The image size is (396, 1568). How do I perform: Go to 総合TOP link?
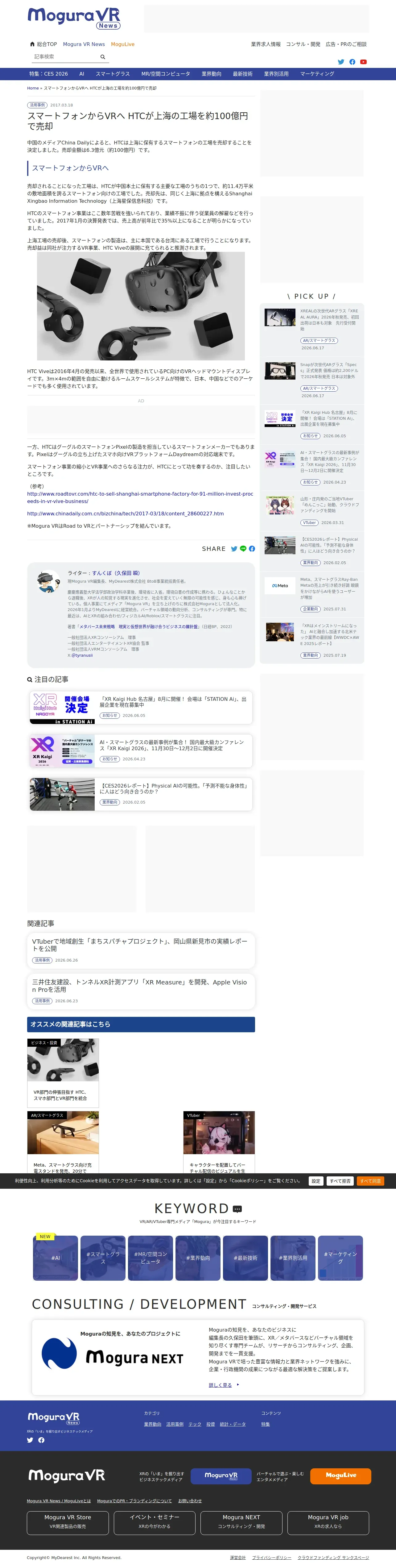tap(47, 44)
